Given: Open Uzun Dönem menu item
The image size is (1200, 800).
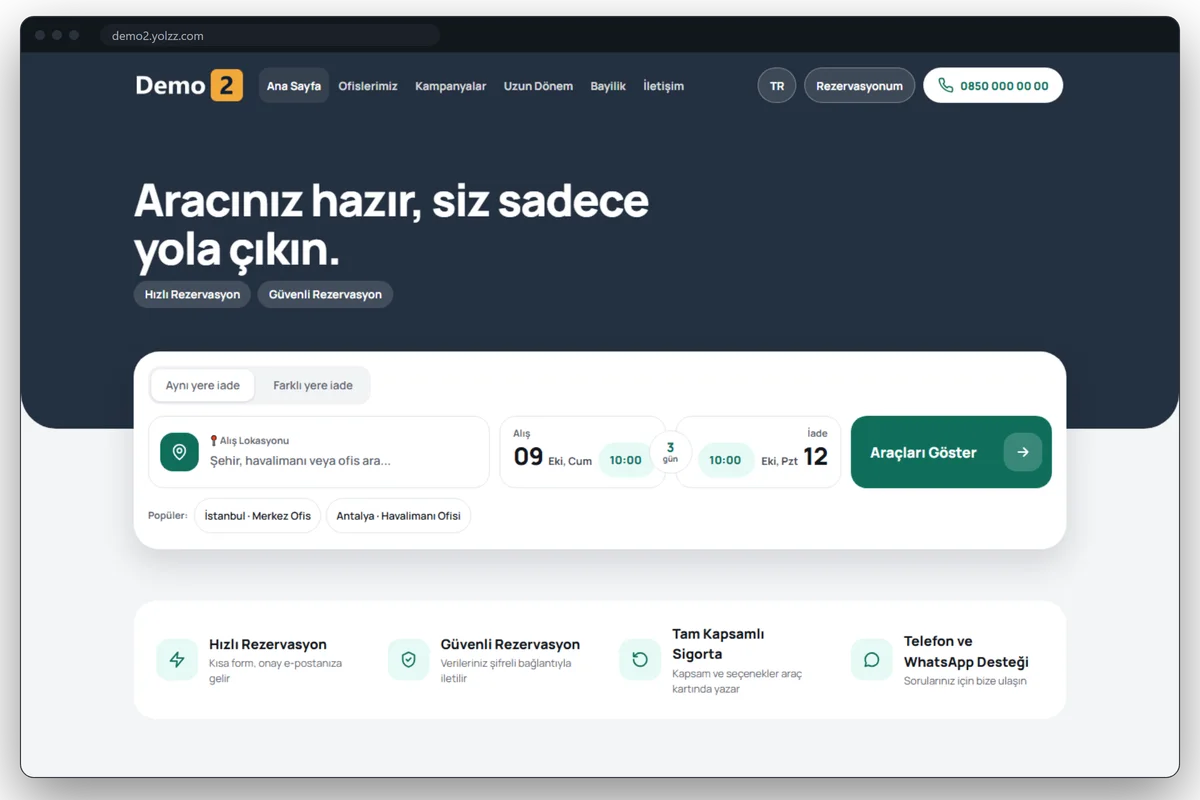Looking at the screenshot, I should tap(538, 86).
